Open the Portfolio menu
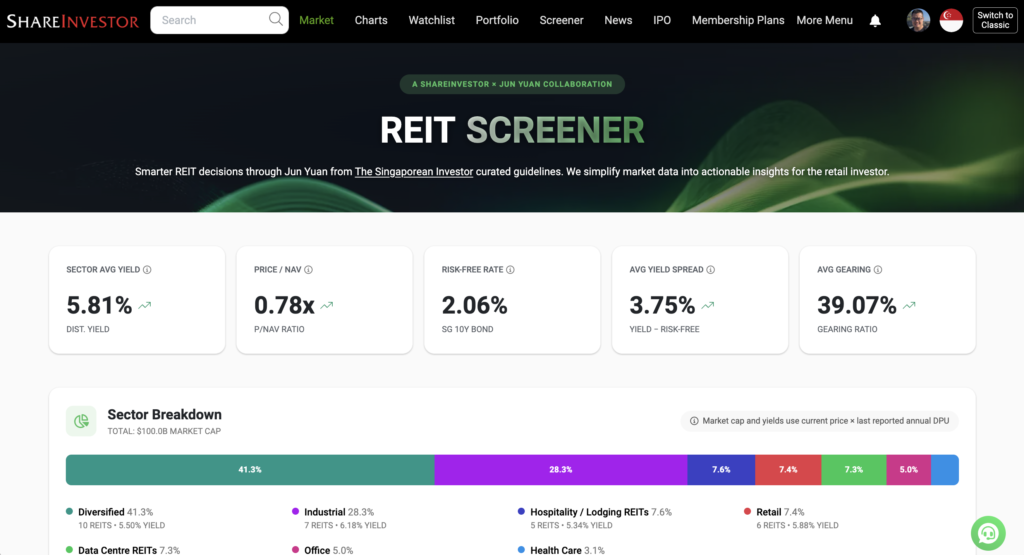This screenshot has height=555, width=1024. click(497, 20)
